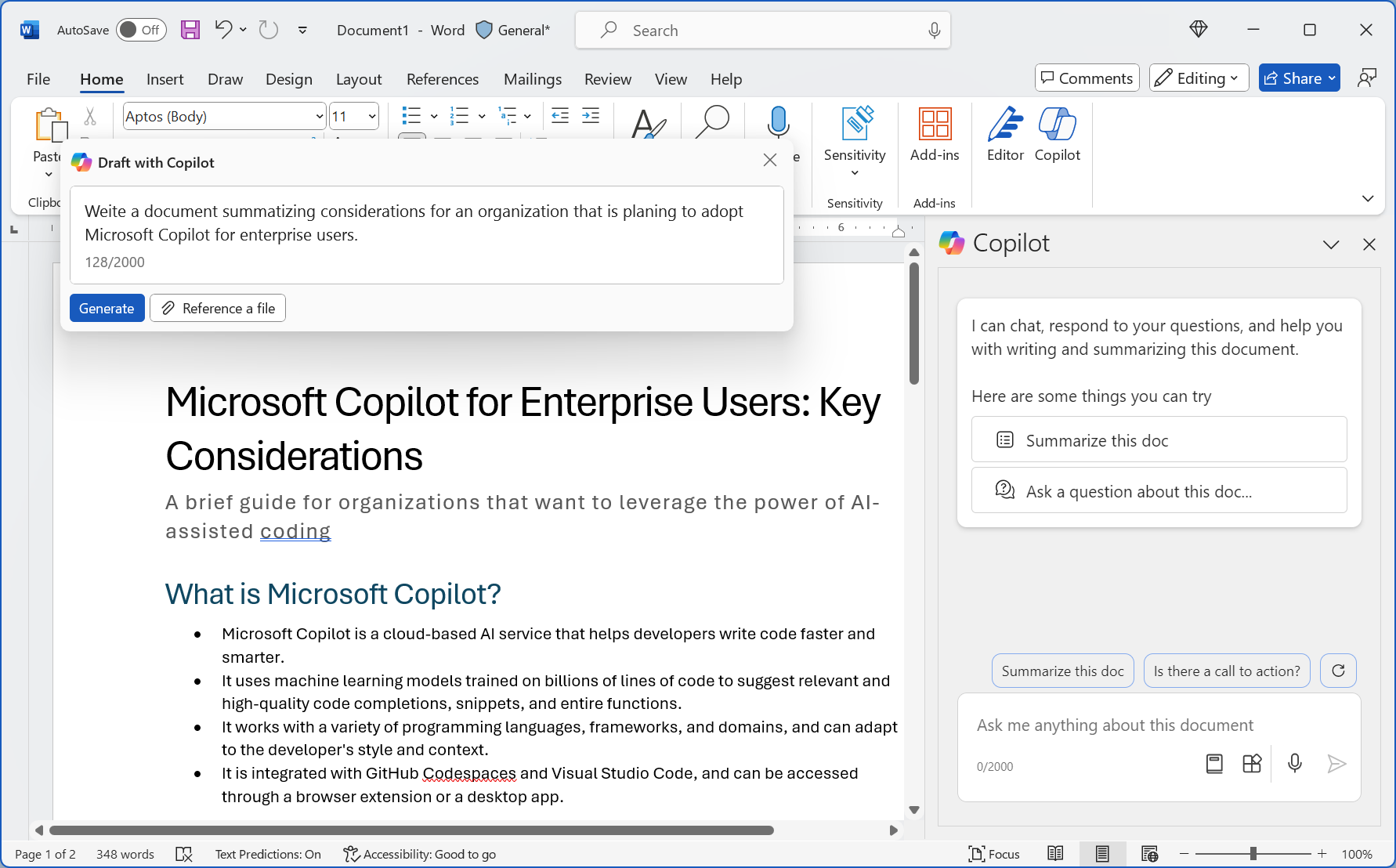The width and height of the screenshot is (1396, 868).
Task: Click the Cut scissors icon
Action: point(90,117)
